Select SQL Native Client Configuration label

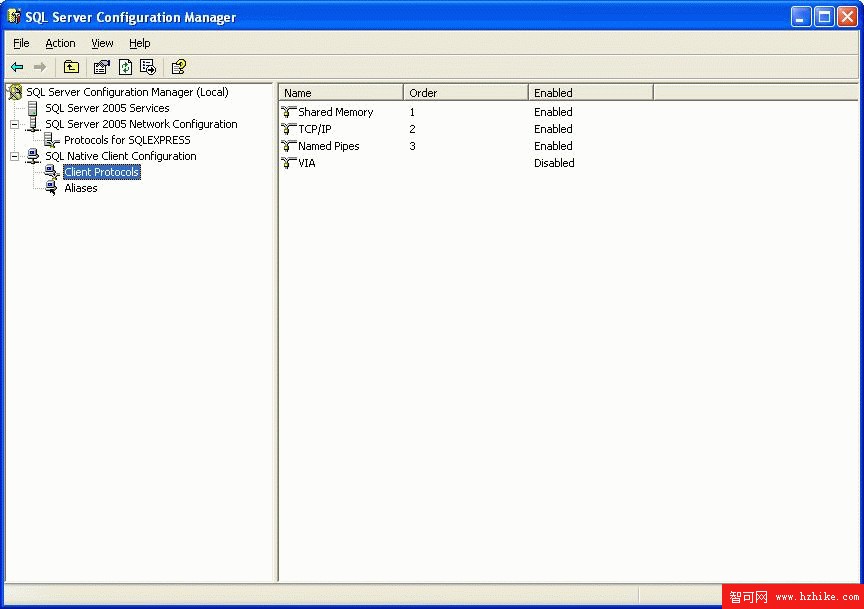click(121, 156)
